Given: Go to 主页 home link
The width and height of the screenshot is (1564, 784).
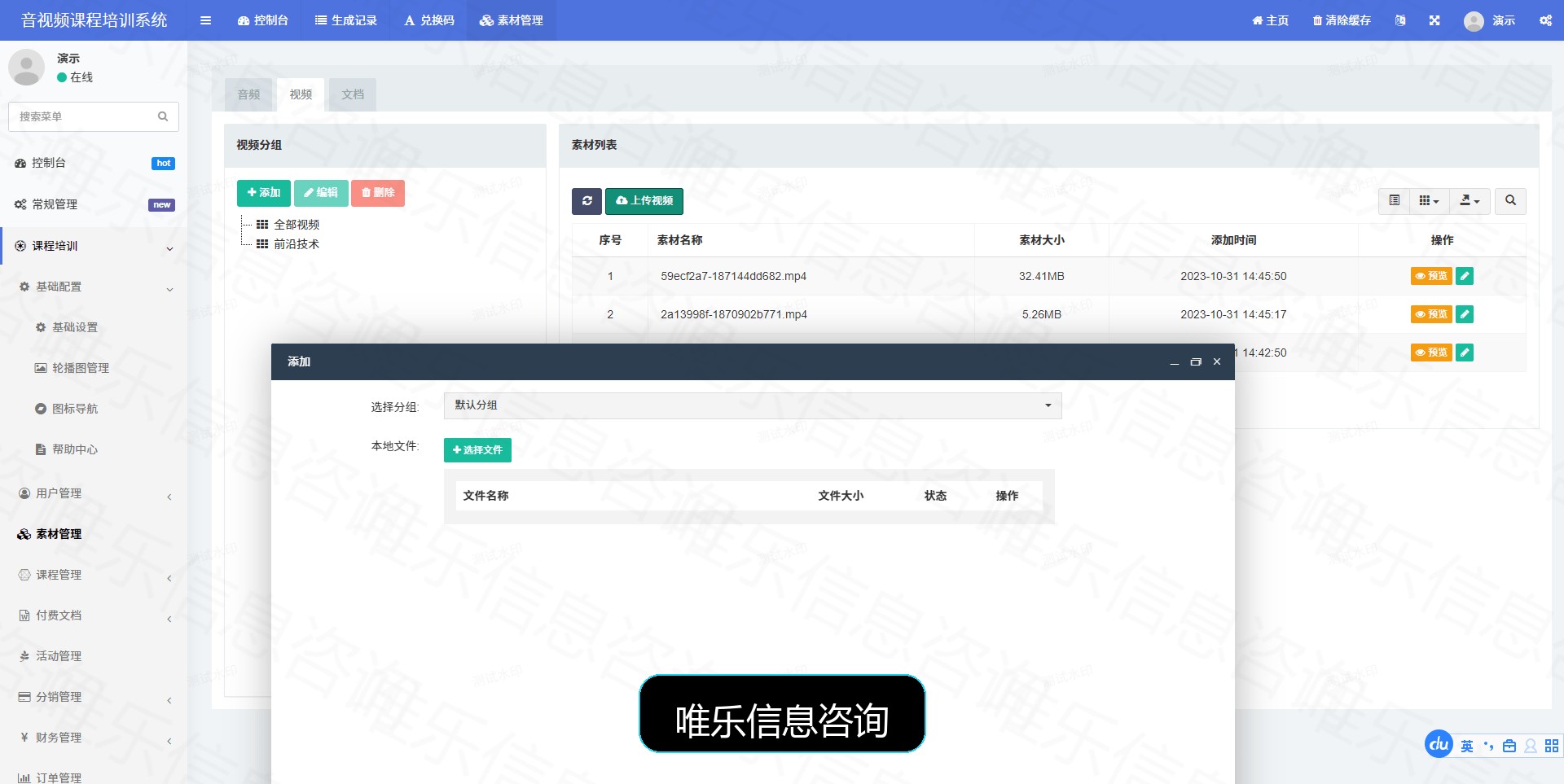Looking at the screenshot, I should [1270, 20].
